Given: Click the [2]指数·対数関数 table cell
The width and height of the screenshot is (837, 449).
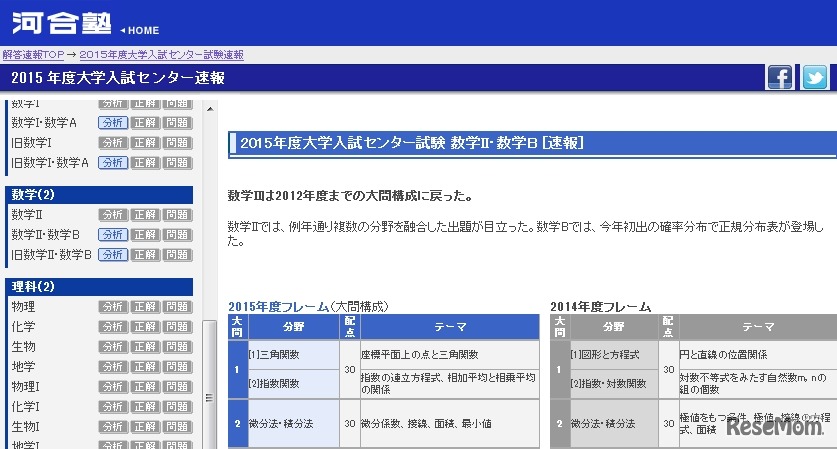Looking at the screenshot, I should click(614, 384).
